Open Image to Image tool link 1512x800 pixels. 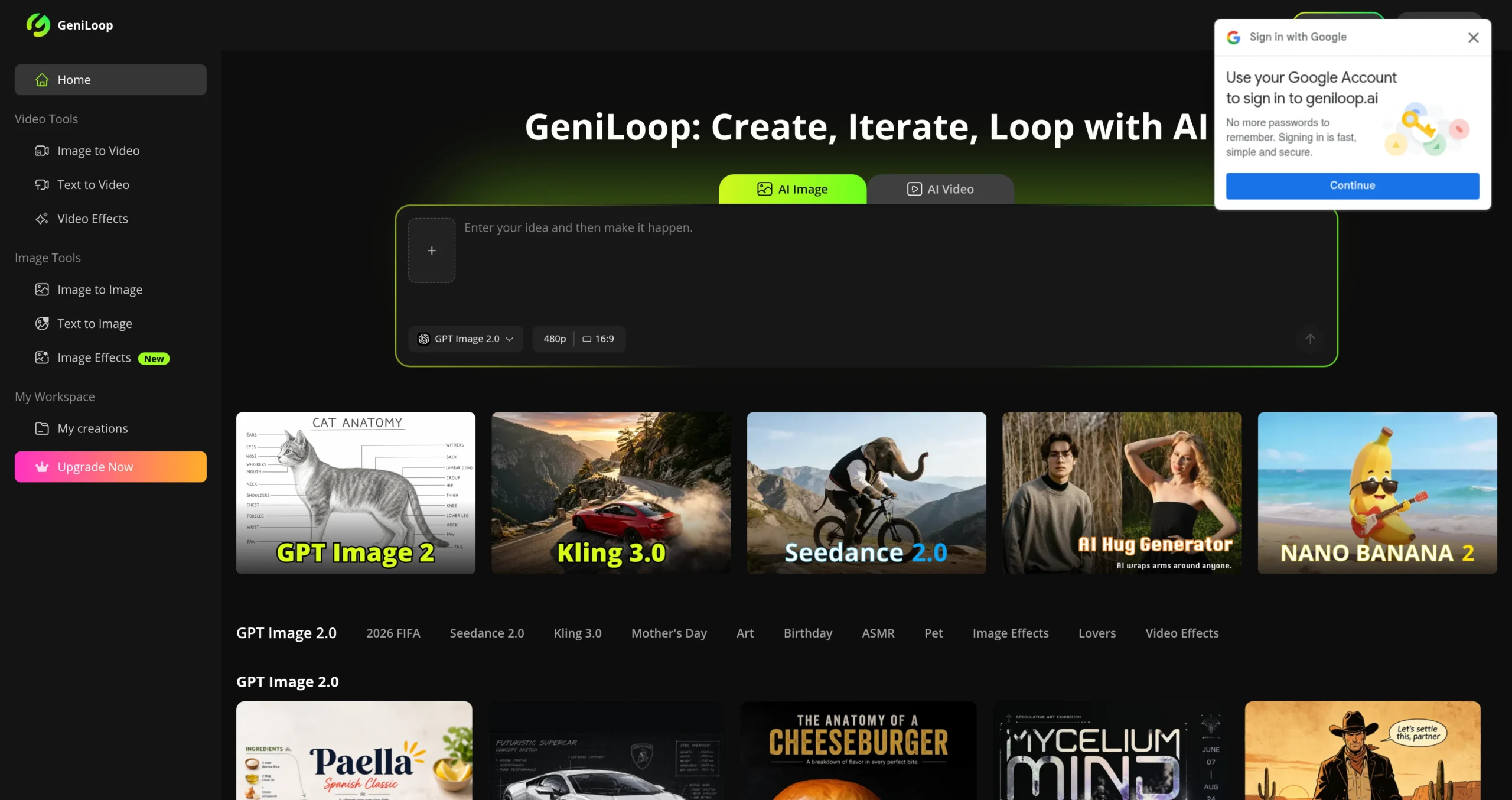[x=110, y=290]
